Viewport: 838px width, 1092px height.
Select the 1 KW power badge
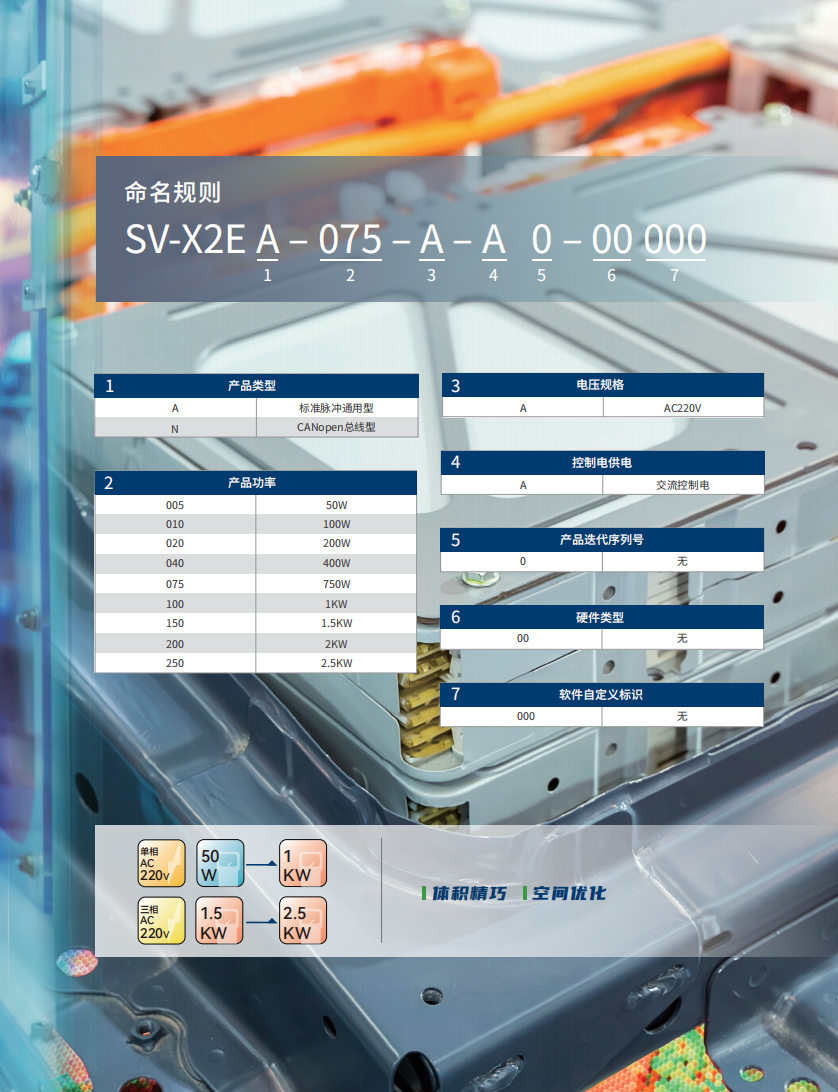303,864
